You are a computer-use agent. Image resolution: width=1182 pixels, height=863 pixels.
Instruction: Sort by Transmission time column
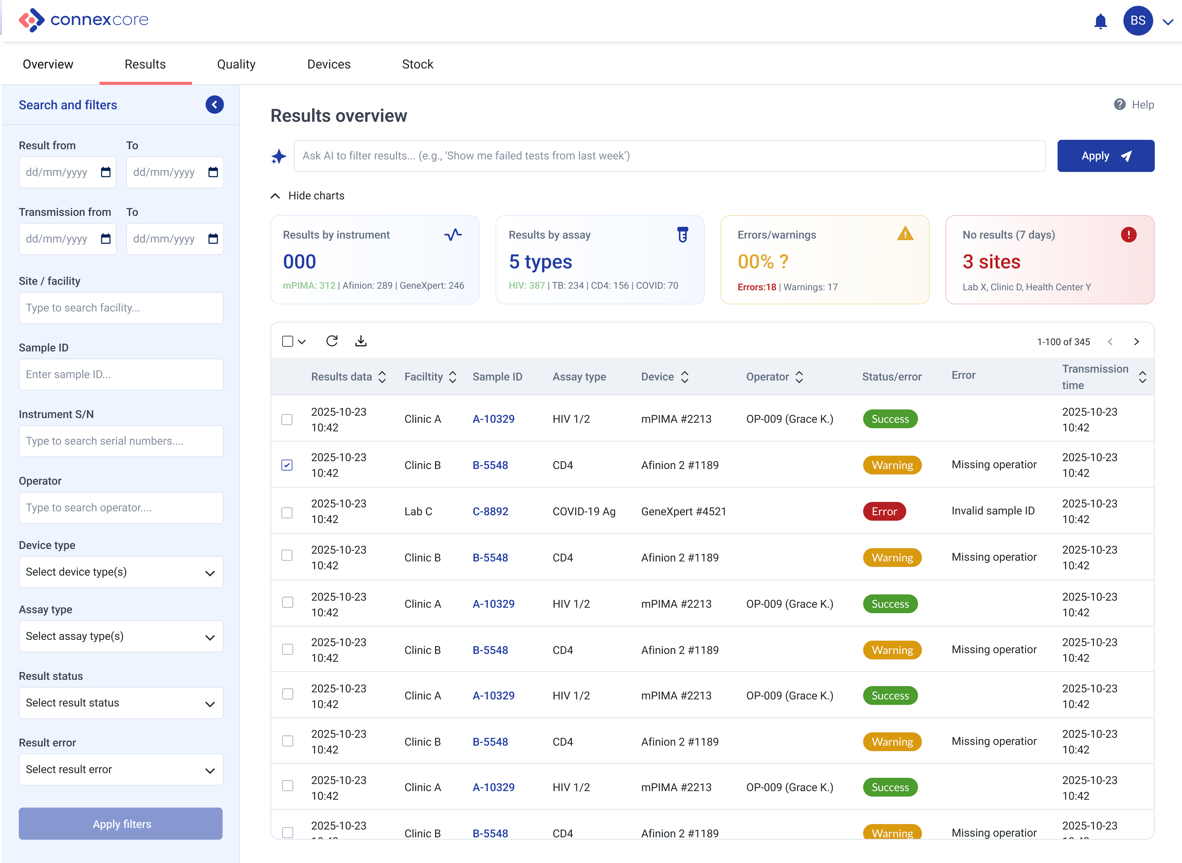click(1143, 377)
